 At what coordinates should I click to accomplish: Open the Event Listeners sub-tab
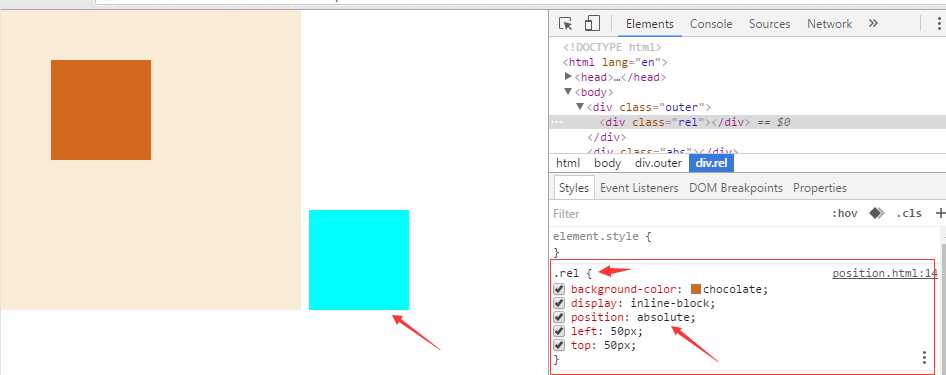click(639, 188)
